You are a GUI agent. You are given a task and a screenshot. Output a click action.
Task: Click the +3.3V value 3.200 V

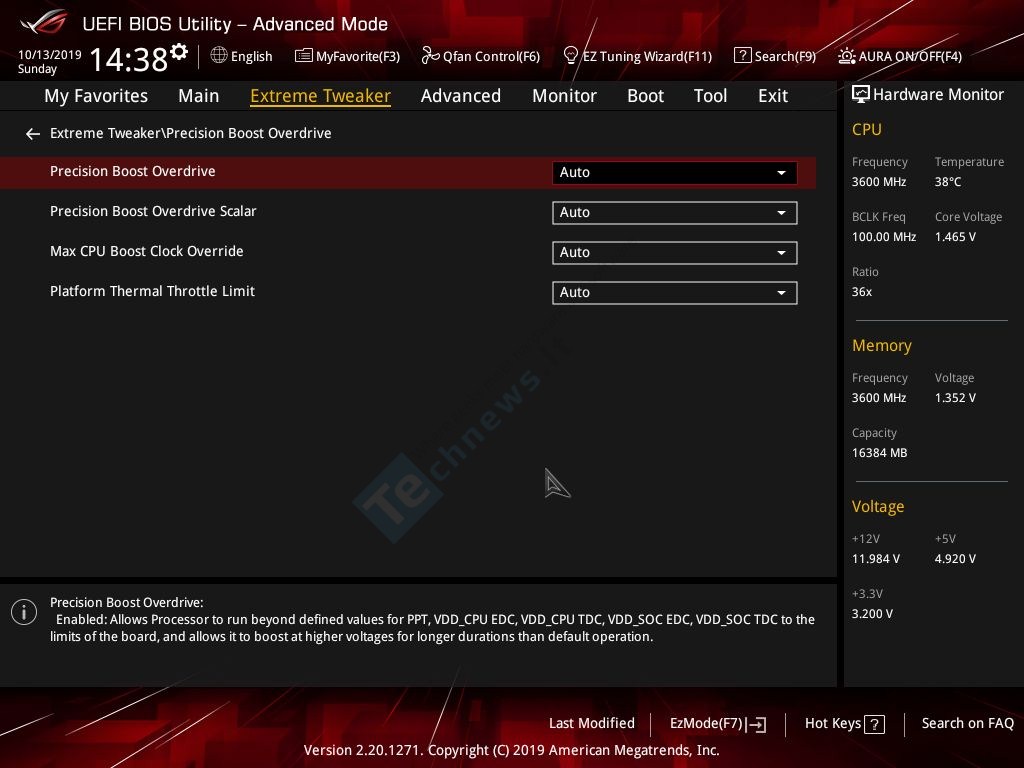[872, 615]
